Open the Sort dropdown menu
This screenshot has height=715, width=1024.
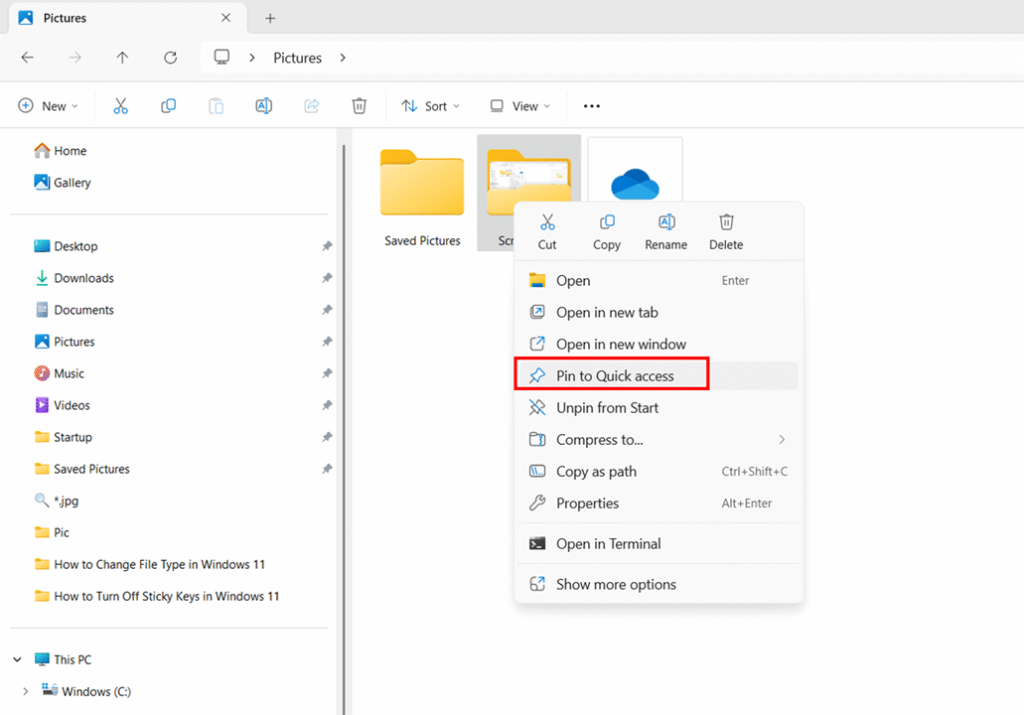(430, 106)
